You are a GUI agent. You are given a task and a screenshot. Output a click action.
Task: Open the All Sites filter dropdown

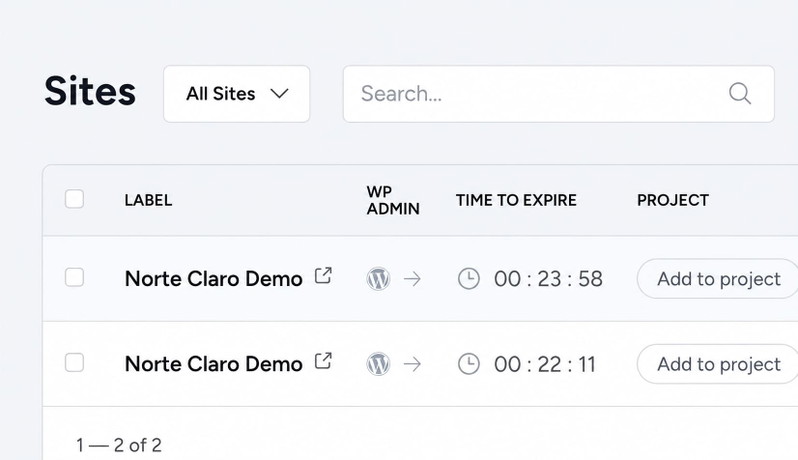(x=237, y=94)
